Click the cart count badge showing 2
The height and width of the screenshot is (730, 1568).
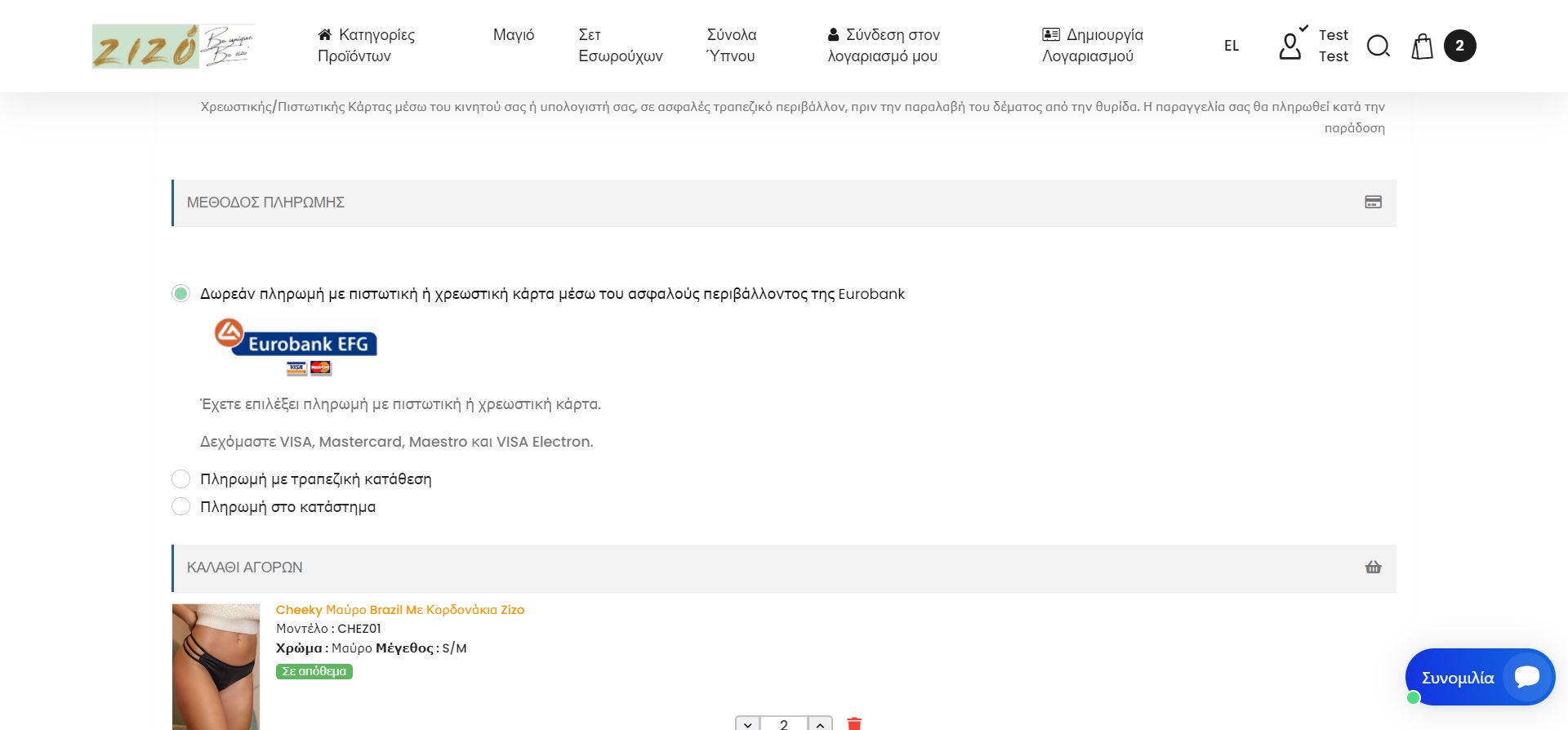pyautogui.click(x=1459, y=46)
